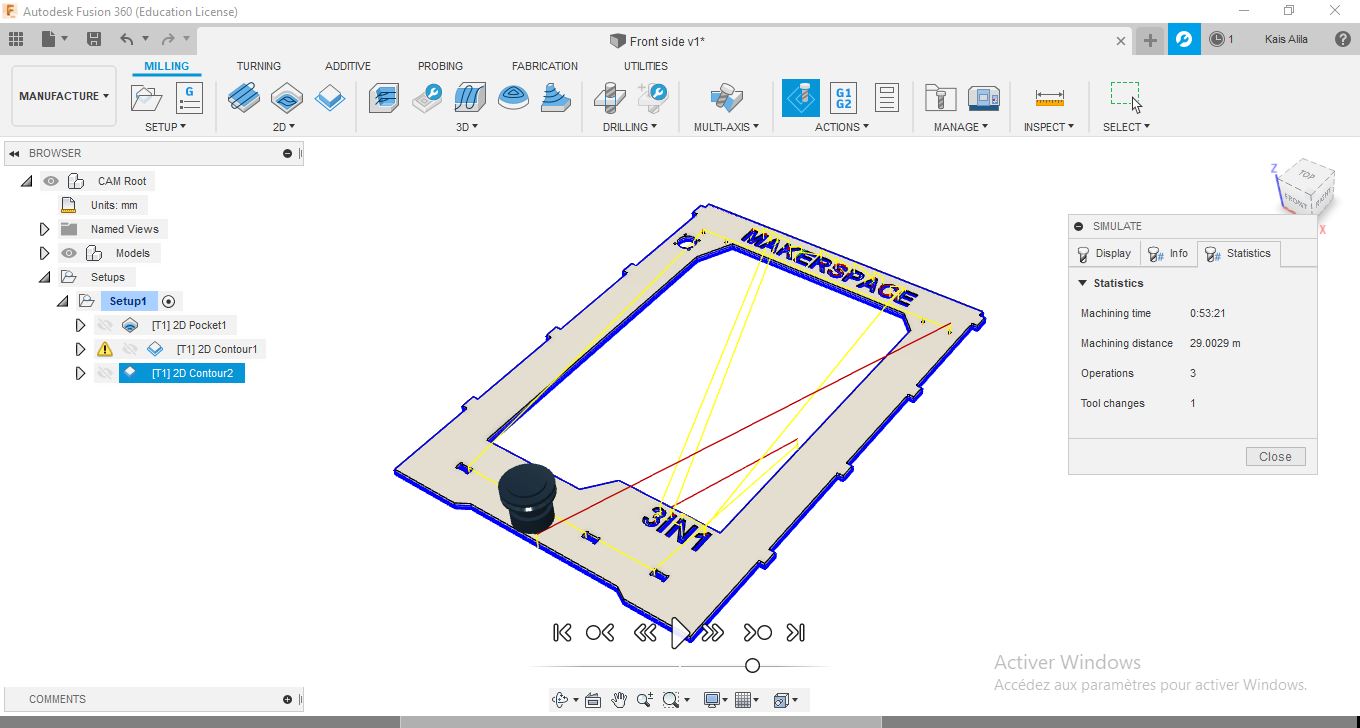Collapse the Setups node
Screen dimensions: 1360x728
44,277
